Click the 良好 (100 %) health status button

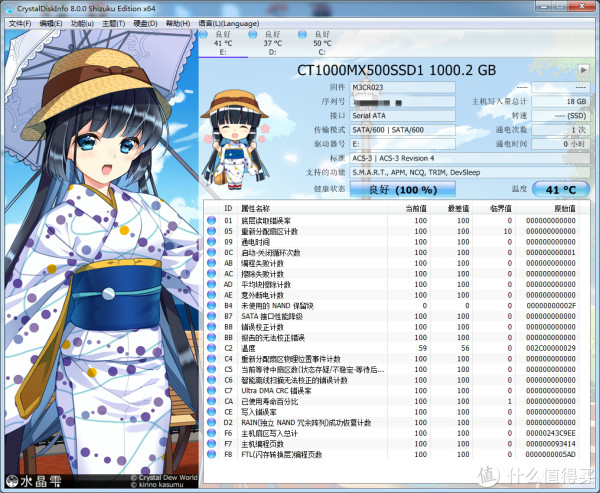[x=403, y=189]
